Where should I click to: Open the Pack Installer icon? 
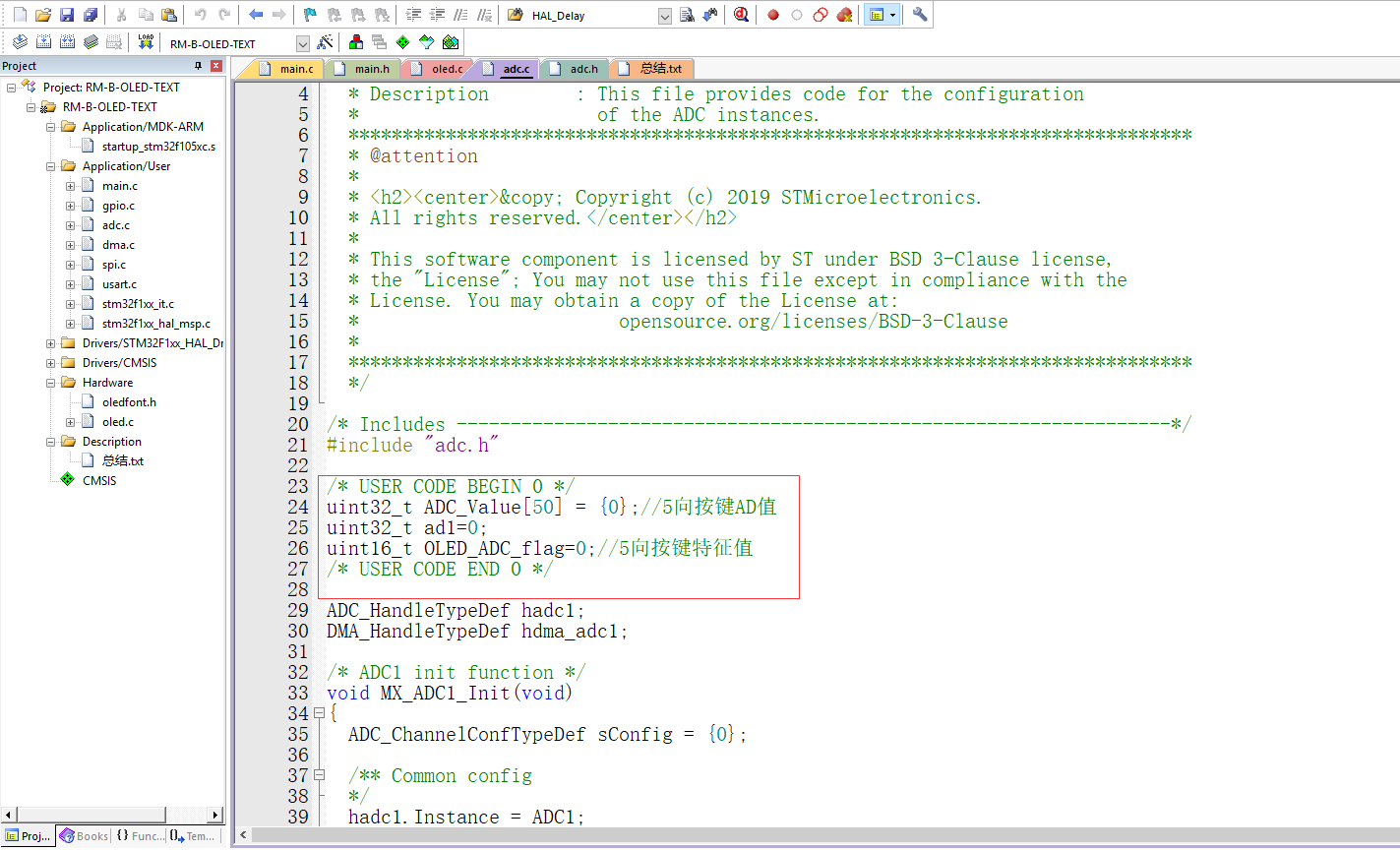coord(451,42)
